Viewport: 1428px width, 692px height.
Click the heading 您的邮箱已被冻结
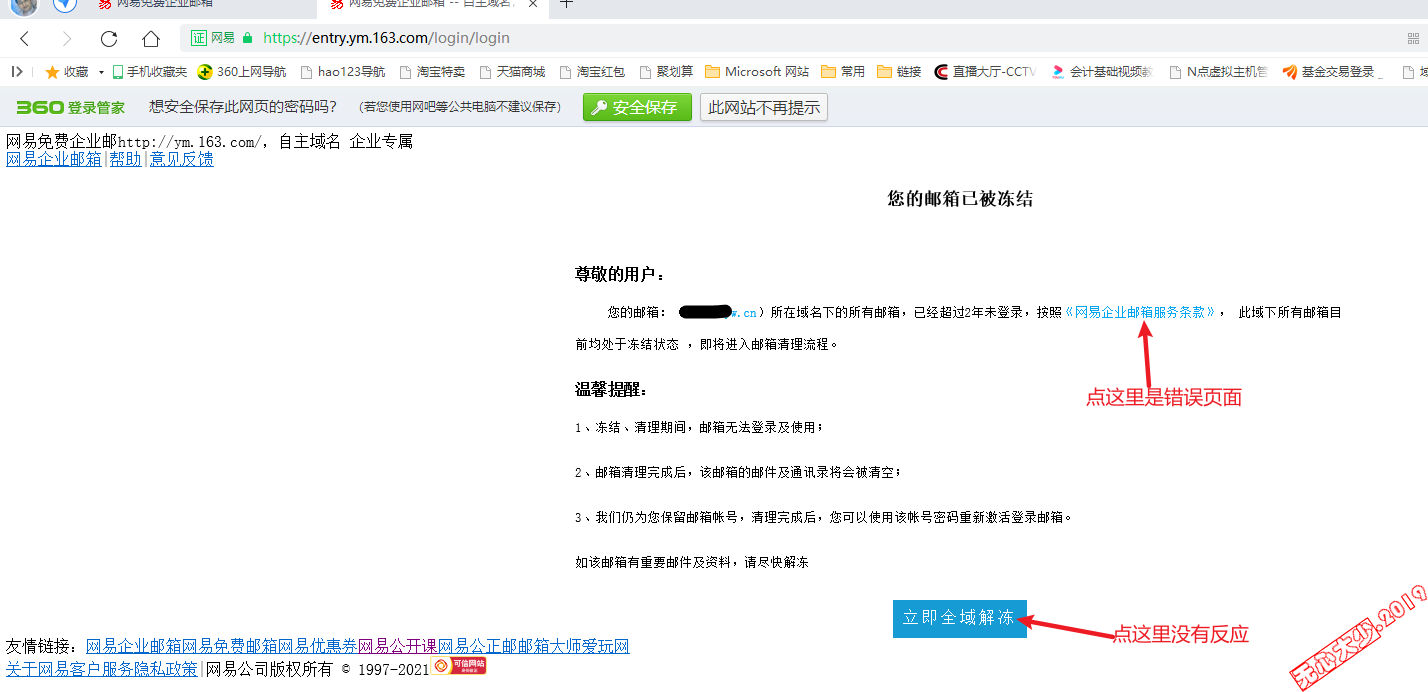960,199
